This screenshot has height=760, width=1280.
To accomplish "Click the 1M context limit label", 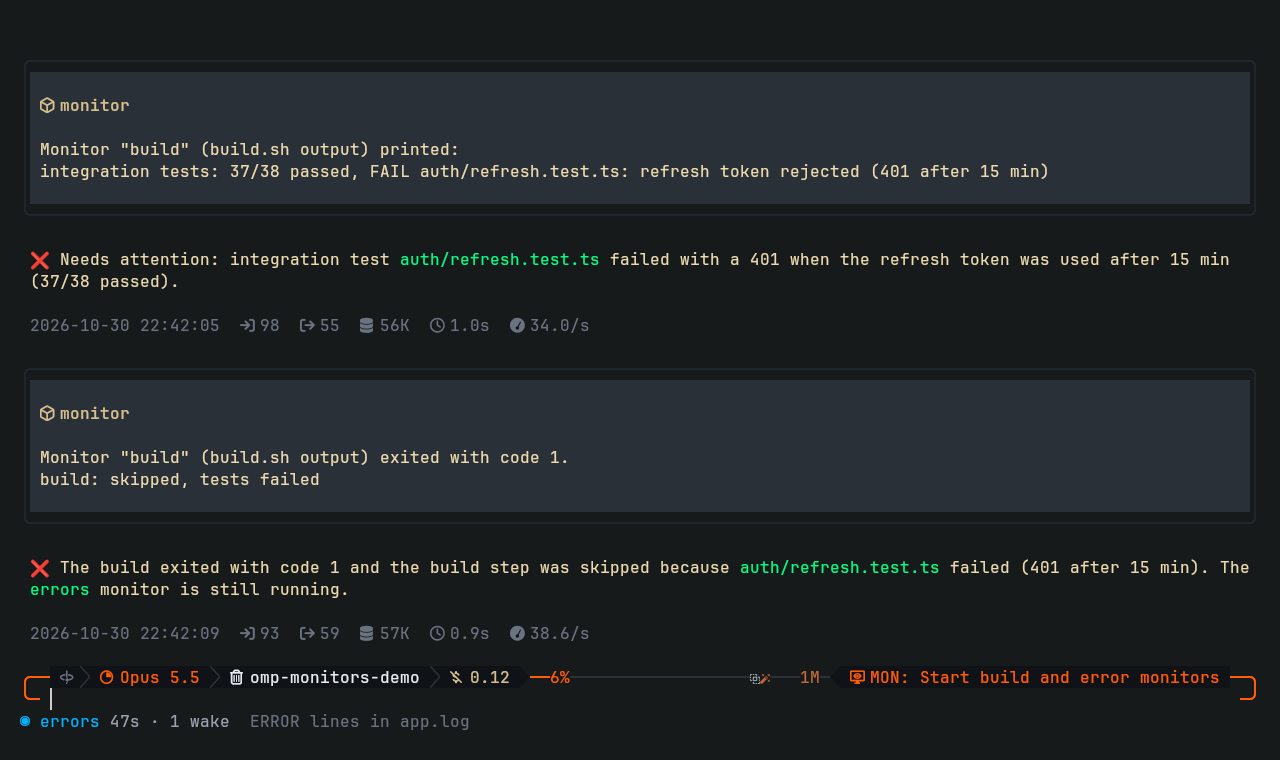I will [x=810, y=677].
